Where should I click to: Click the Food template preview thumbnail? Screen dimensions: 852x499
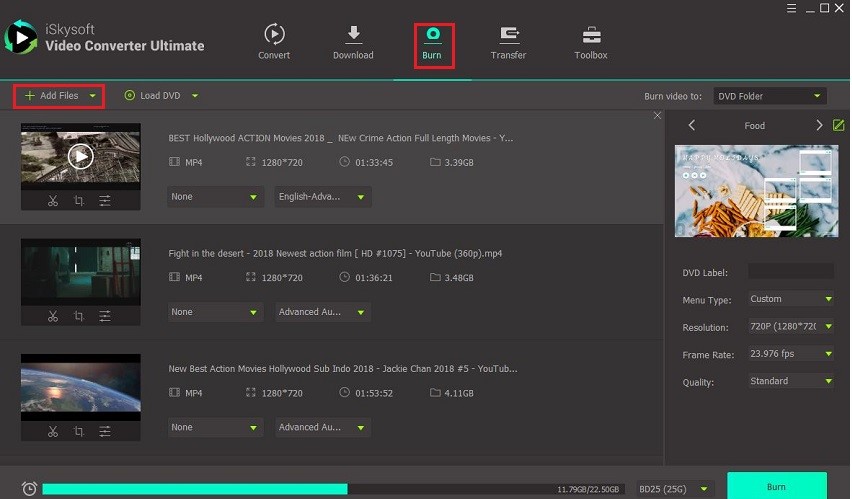coord(754,191)
